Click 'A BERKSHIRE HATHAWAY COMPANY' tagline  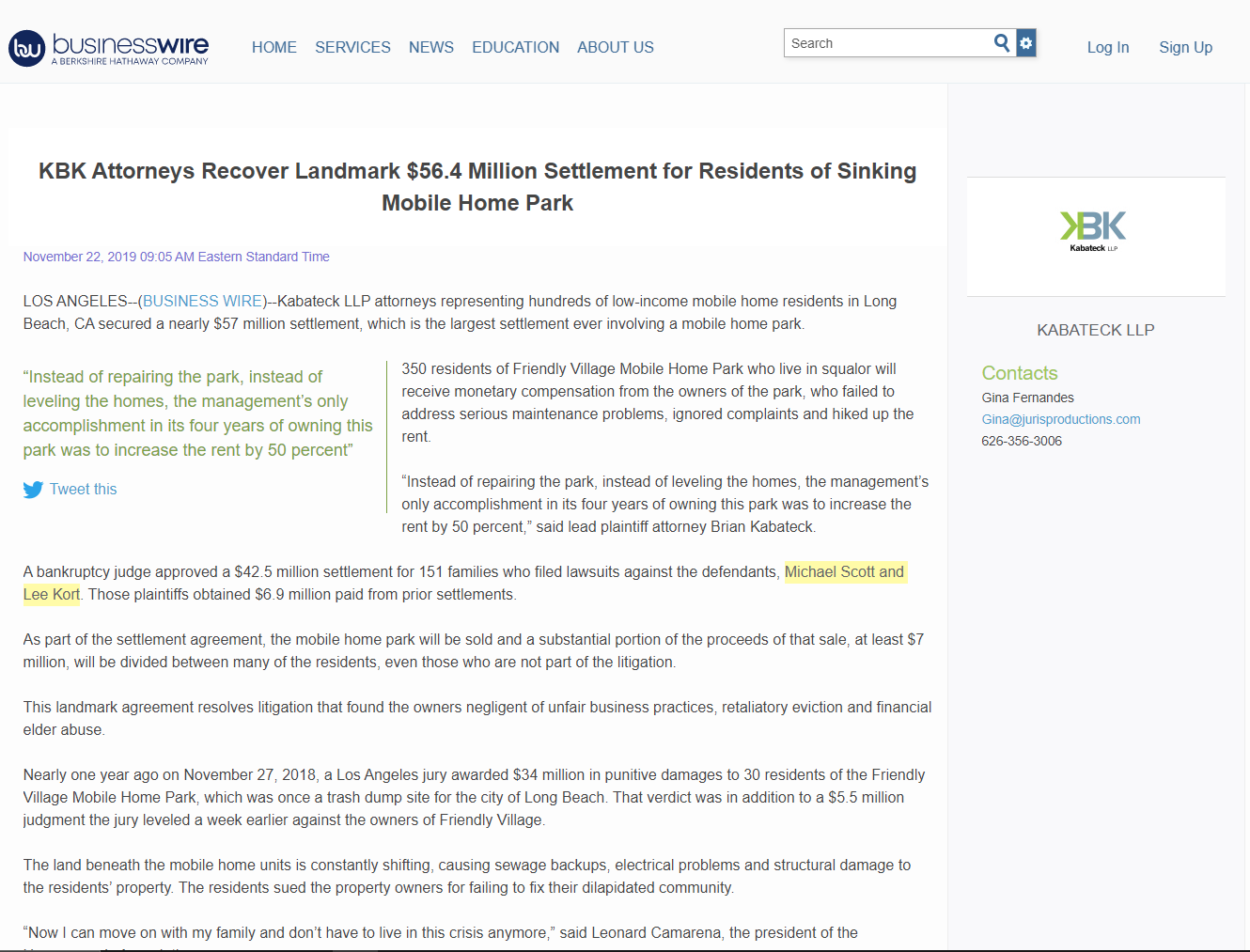click(x=130, y=61)
